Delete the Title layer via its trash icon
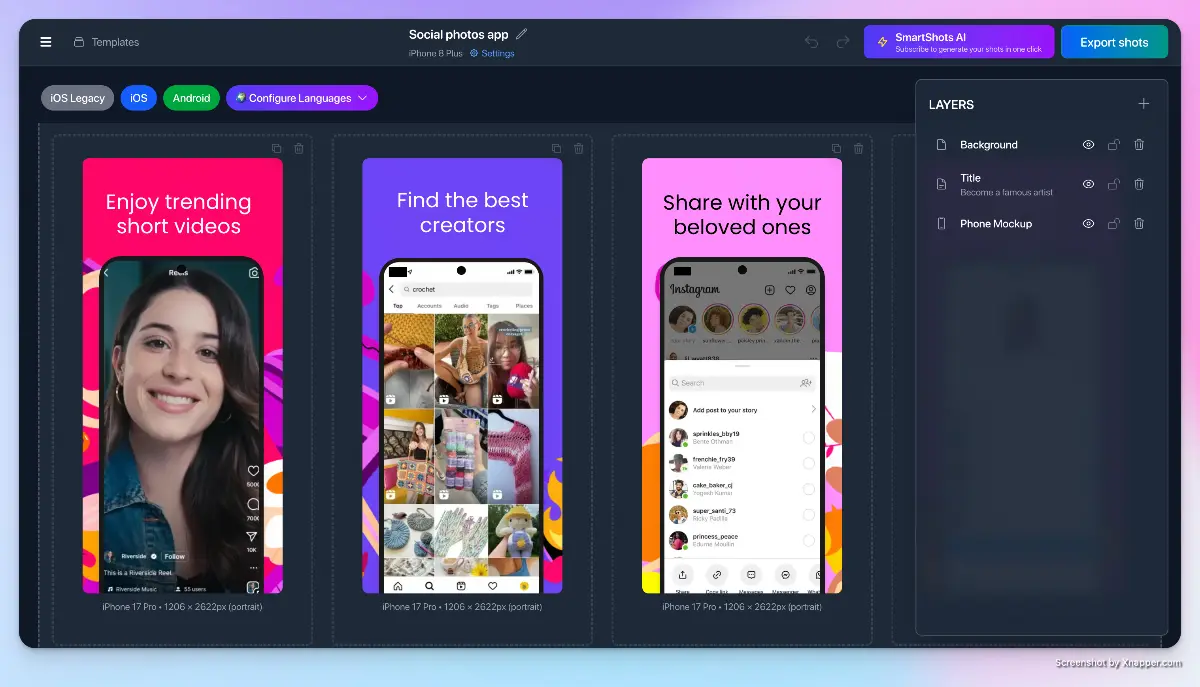1200x687 pixels. click(x=1139, y=184)
